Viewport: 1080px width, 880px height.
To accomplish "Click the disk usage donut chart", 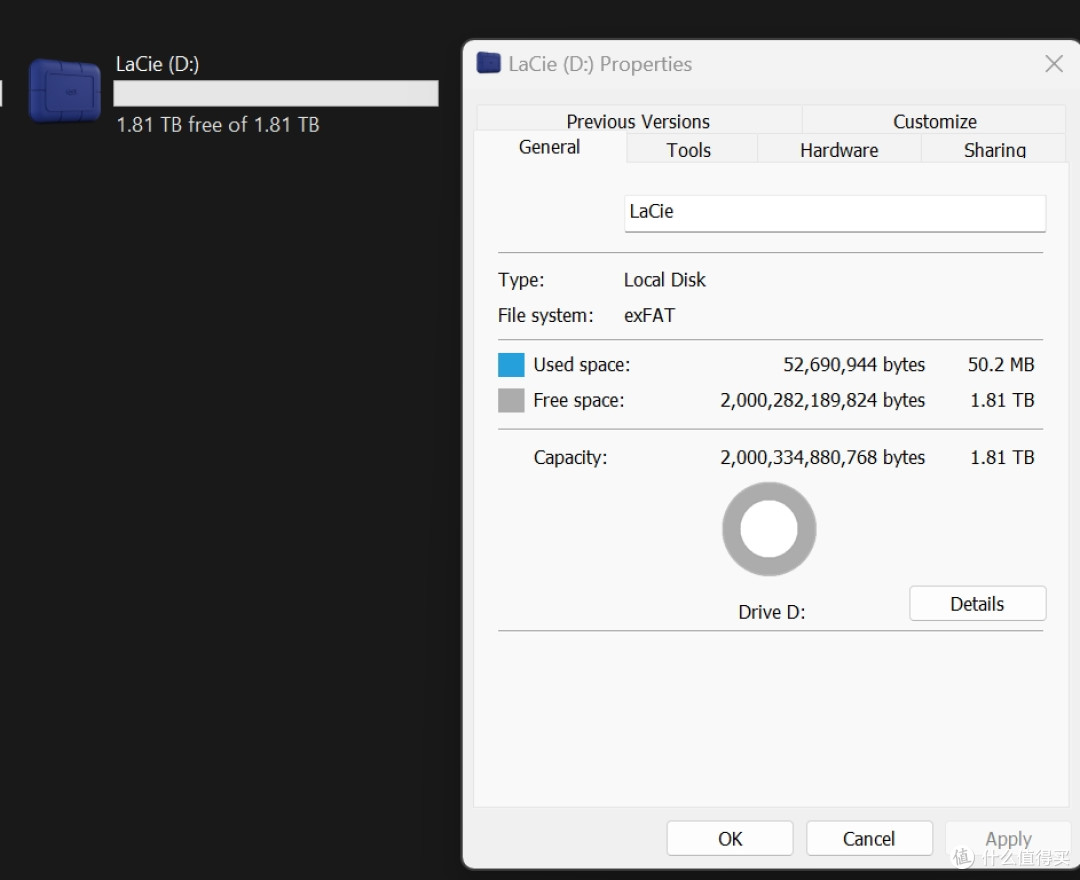I will (x=769, y=529).
